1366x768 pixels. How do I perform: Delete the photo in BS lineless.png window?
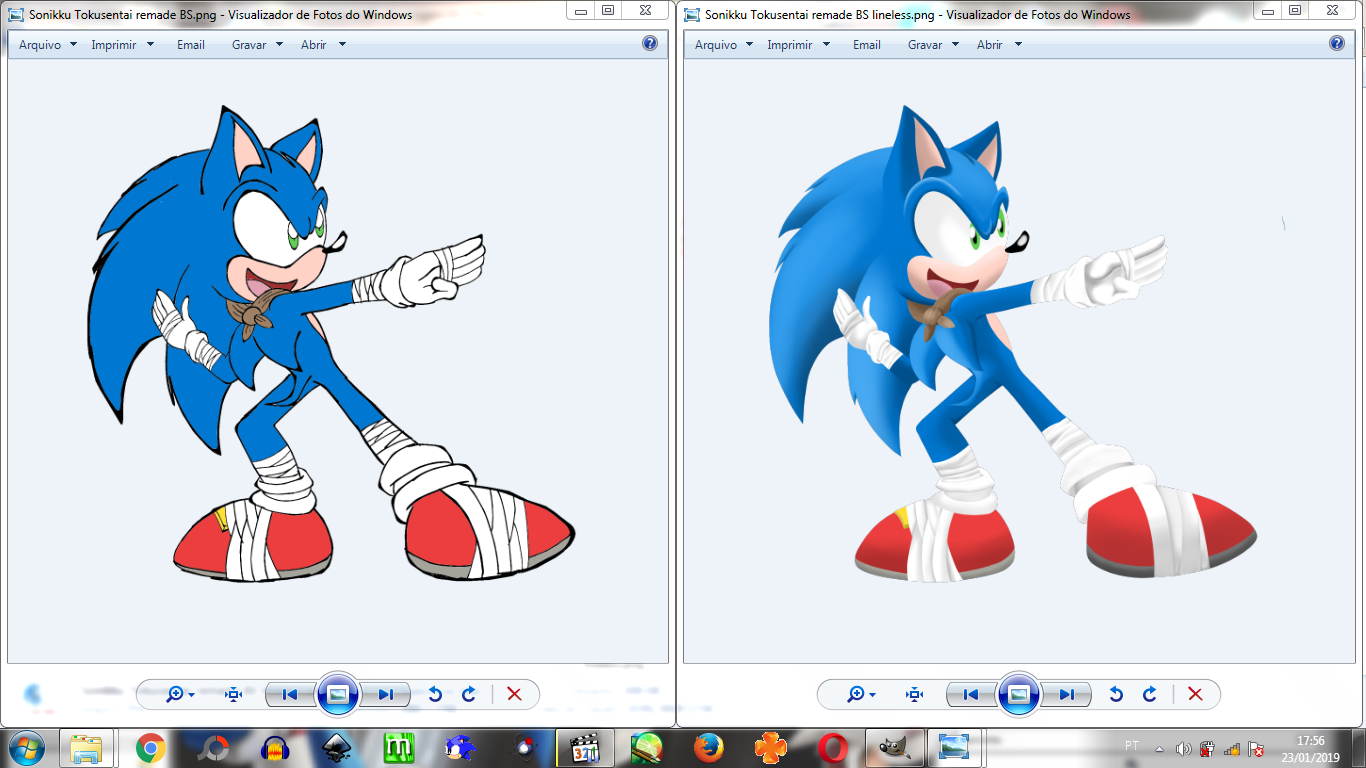coord(1195,694)
